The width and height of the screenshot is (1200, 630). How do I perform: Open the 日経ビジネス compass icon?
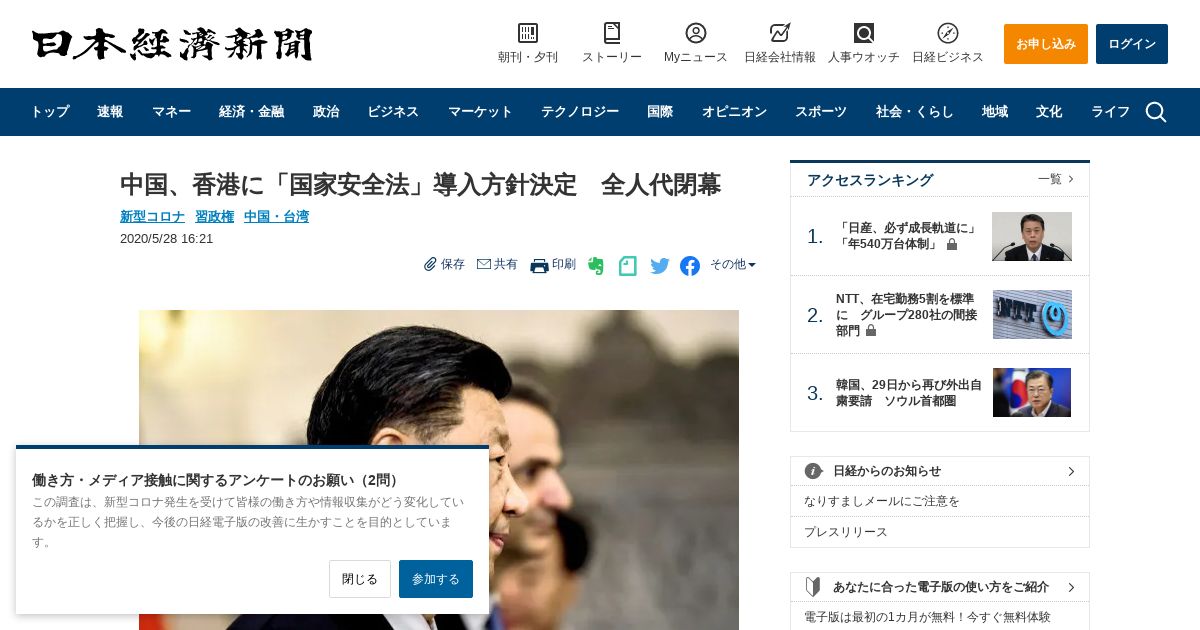point(948,33)
